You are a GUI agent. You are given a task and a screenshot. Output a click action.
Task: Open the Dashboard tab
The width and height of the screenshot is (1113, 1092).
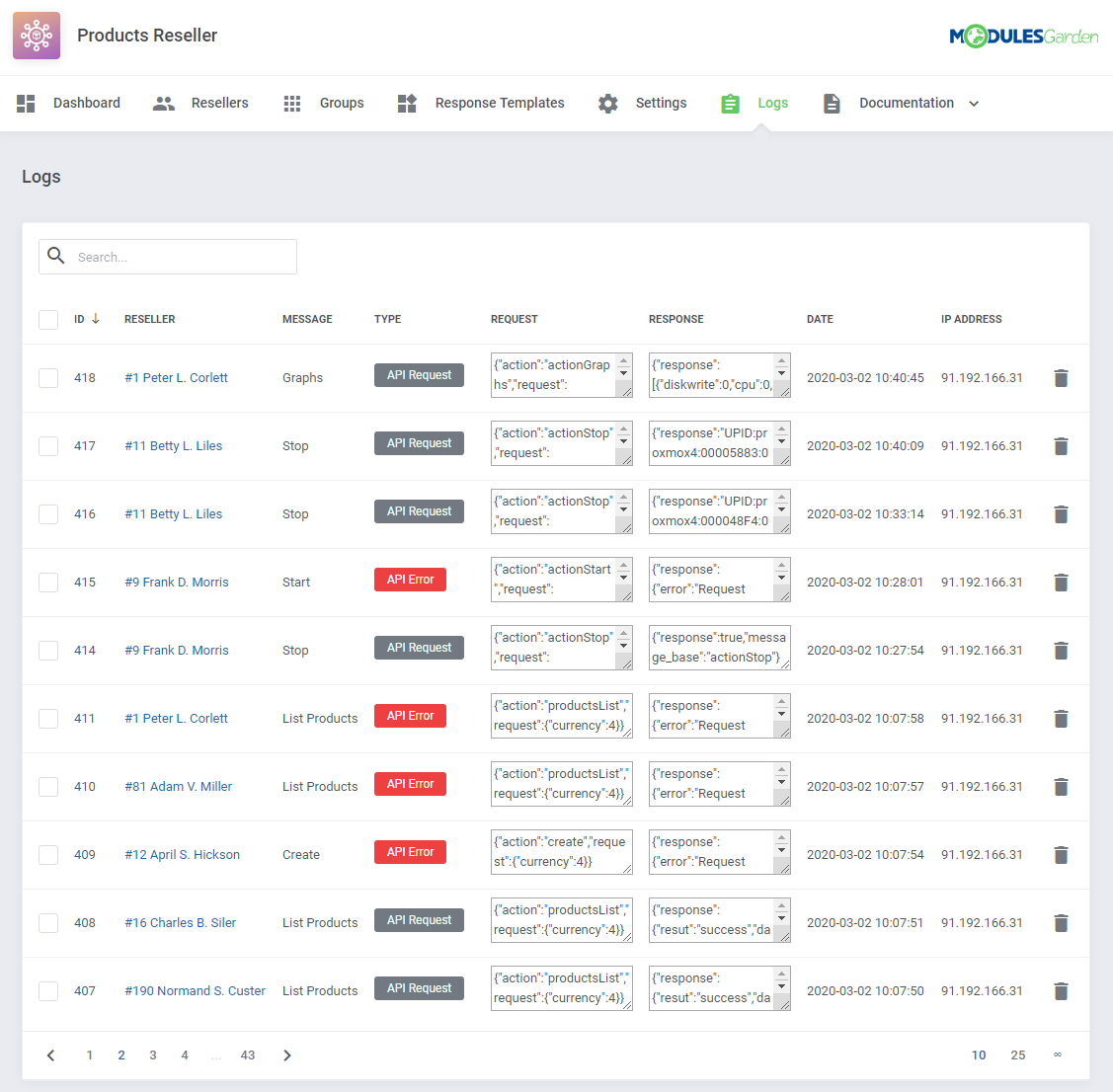[x=69, y=104]
